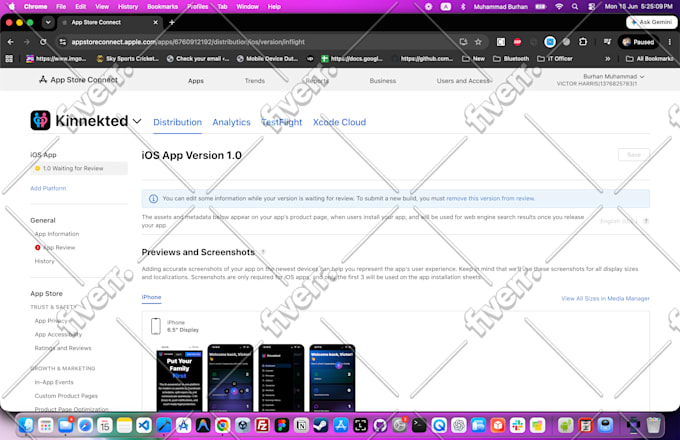Screen dimensions: 680x440
Task: Open the History menu in the menu bar
Action: click(x=128, y=7)
